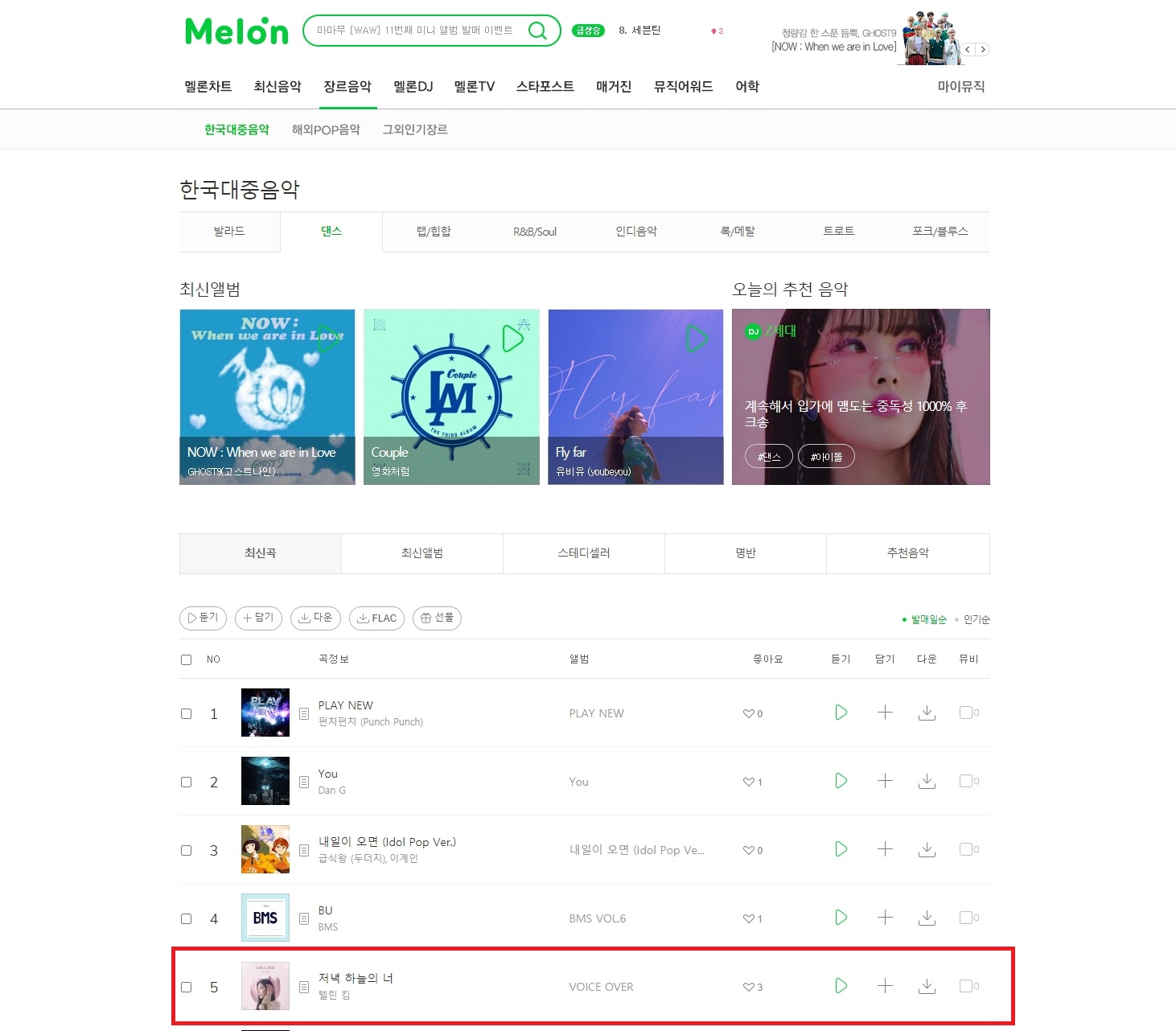Sort the list by 인기순
The height and width of the screenshot is (1031, 1176).
(x=977, y=619)
